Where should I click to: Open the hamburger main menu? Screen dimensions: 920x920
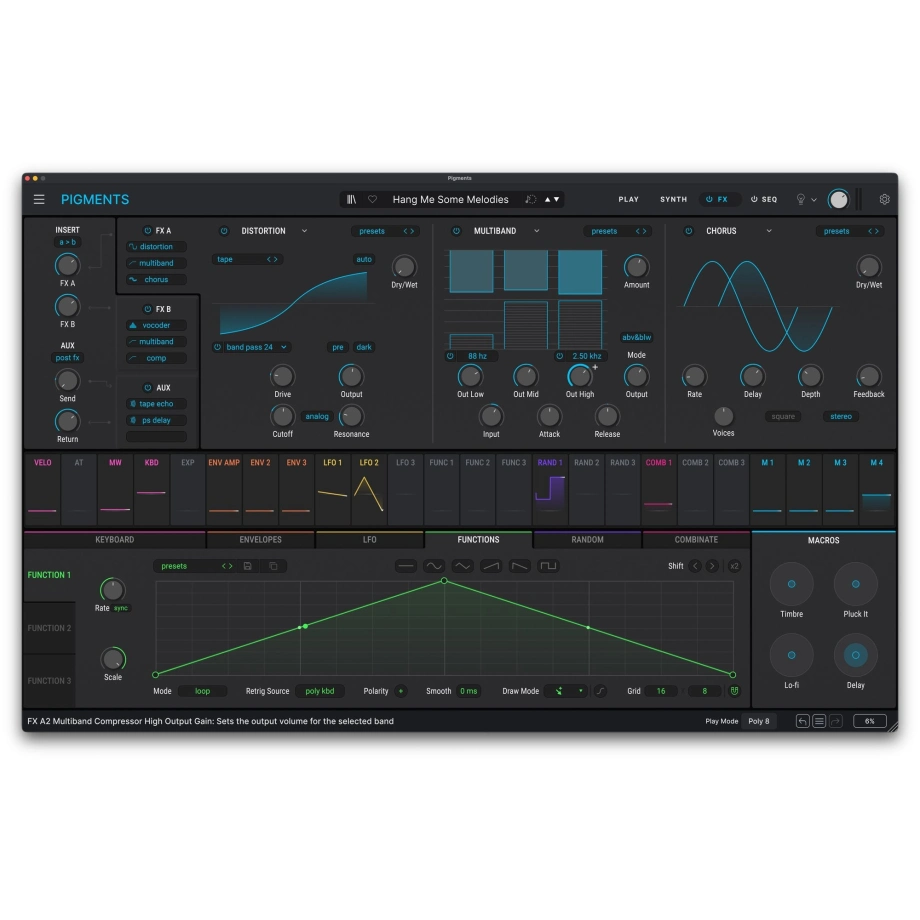(x=39, y=199)
